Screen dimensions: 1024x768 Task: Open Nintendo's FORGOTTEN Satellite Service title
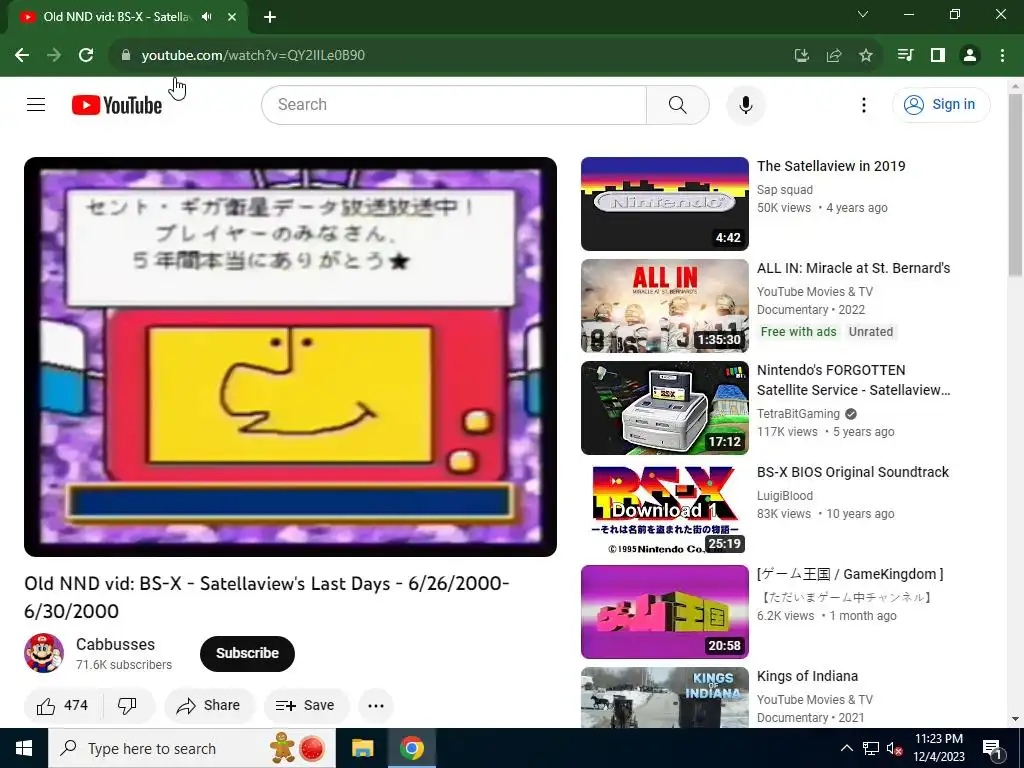click(853, 379)
